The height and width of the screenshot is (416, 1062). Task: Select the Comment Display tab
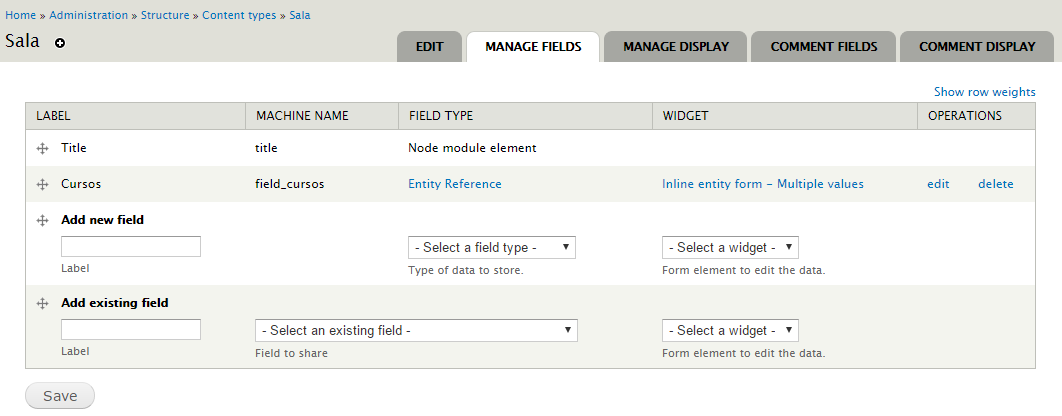[977, 47]
